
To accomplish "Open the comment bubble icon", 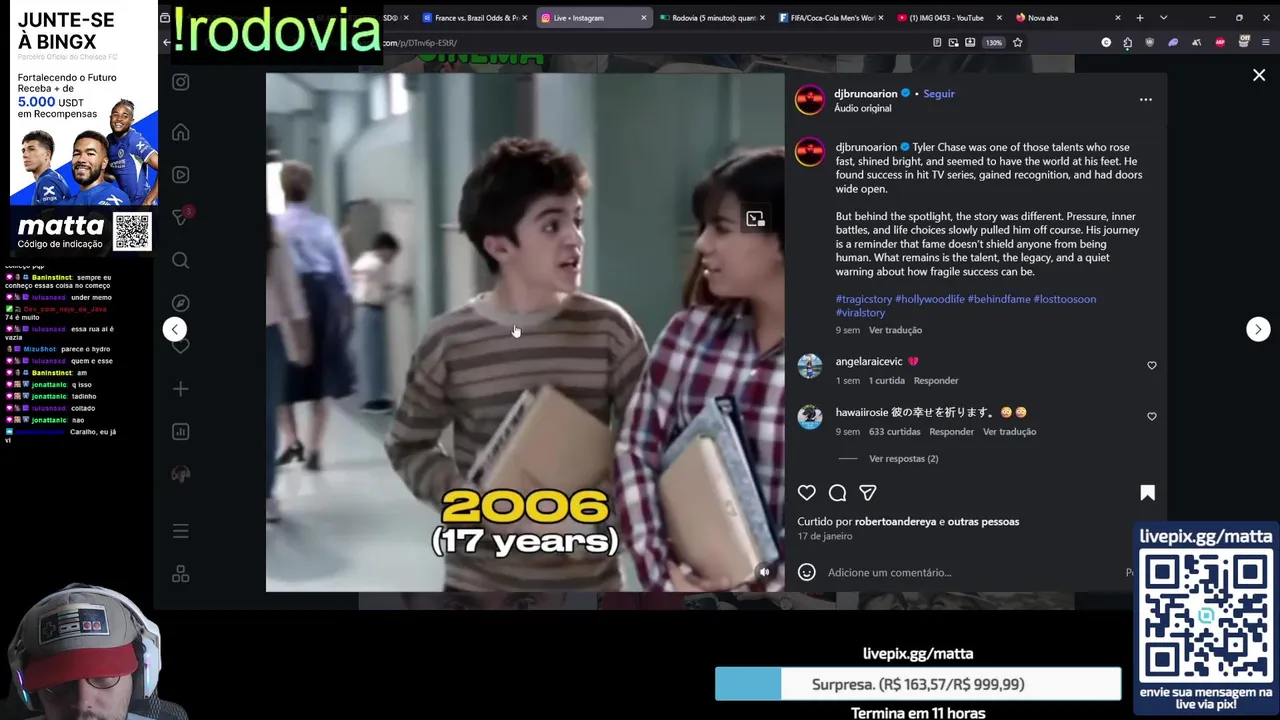I will point(837,492).
